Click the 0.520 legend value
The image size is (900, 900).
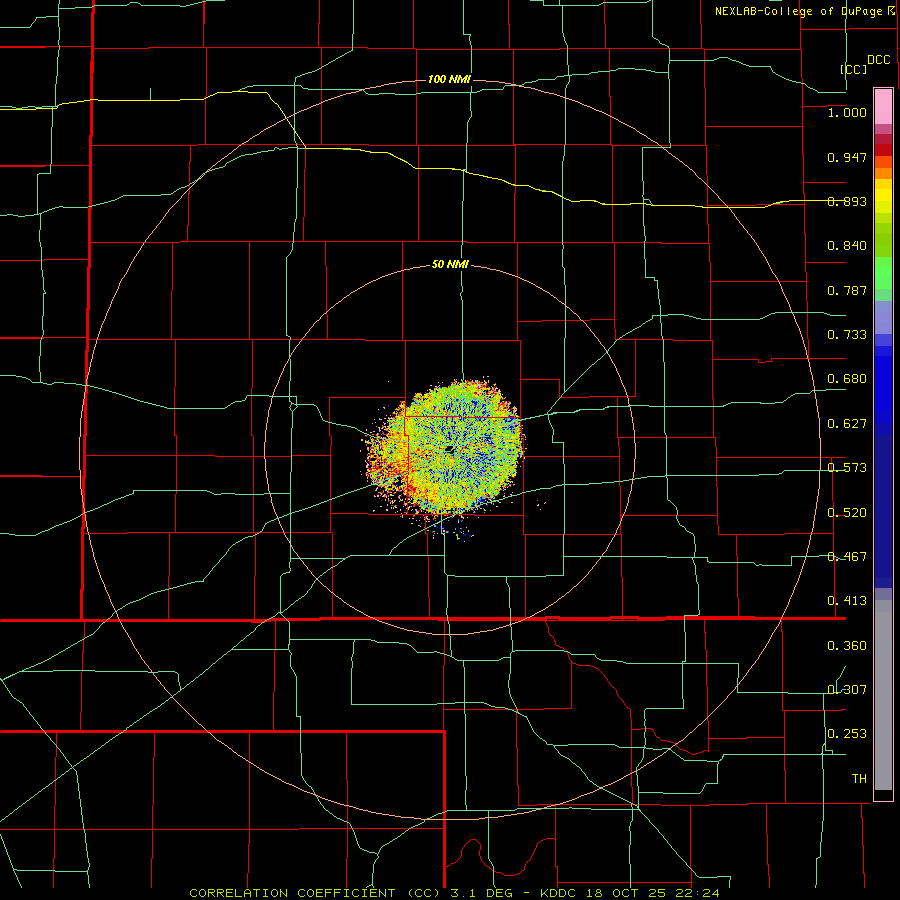tap(847, 513)
